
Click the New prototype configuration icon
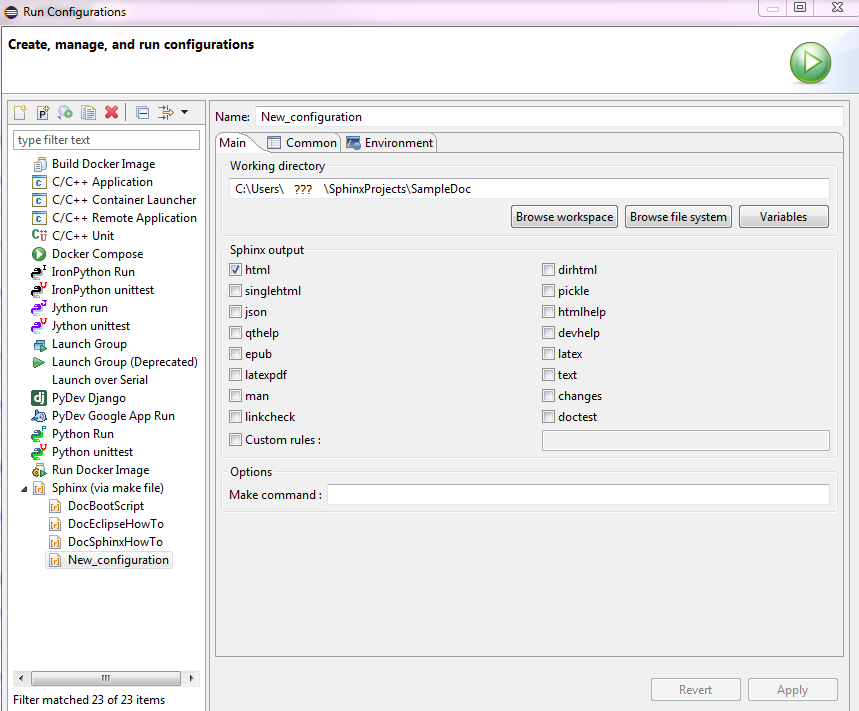click(x=43, y=113)
